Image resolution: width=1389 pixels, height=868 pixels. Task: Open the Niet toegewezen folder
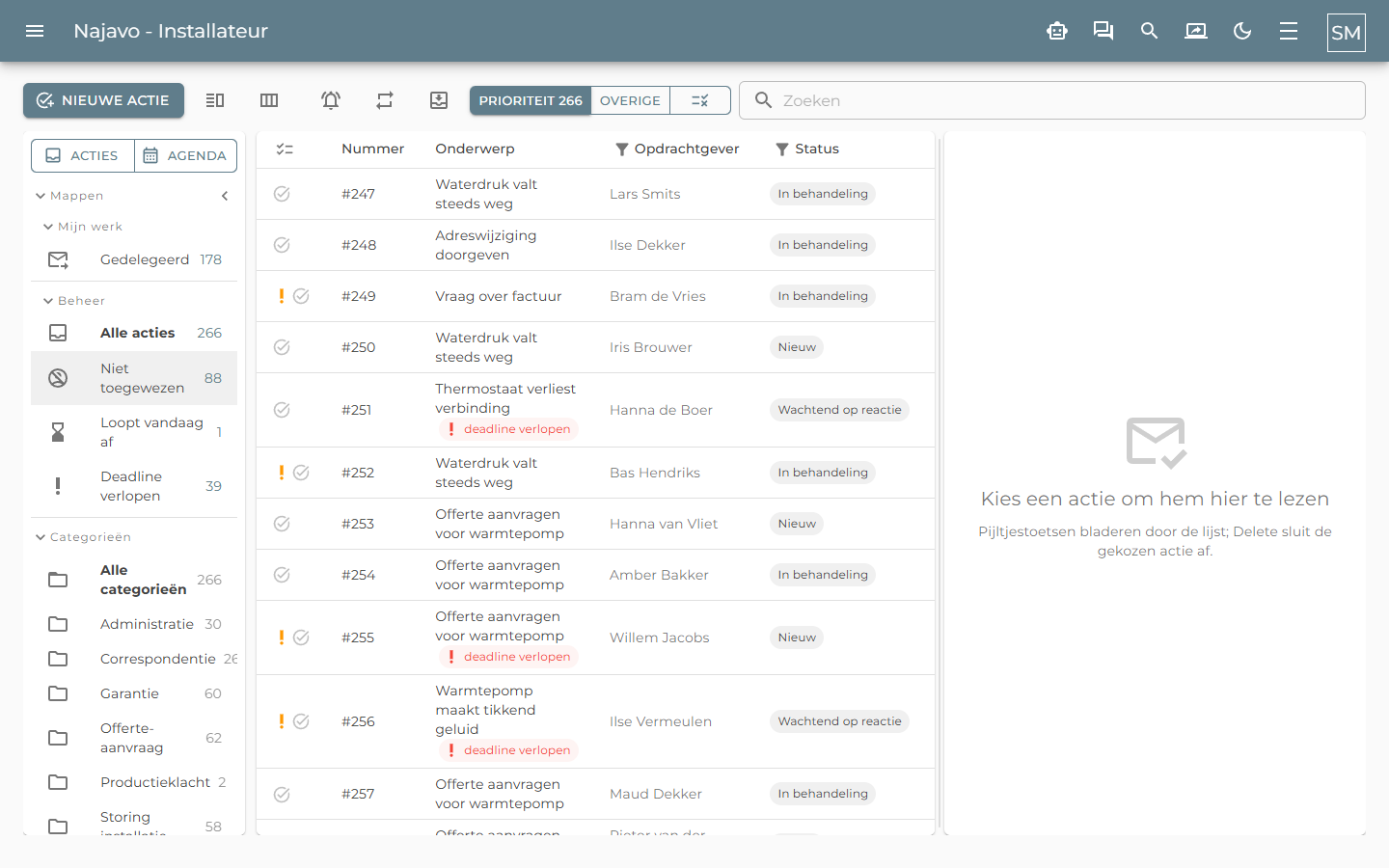click(134, 378)
